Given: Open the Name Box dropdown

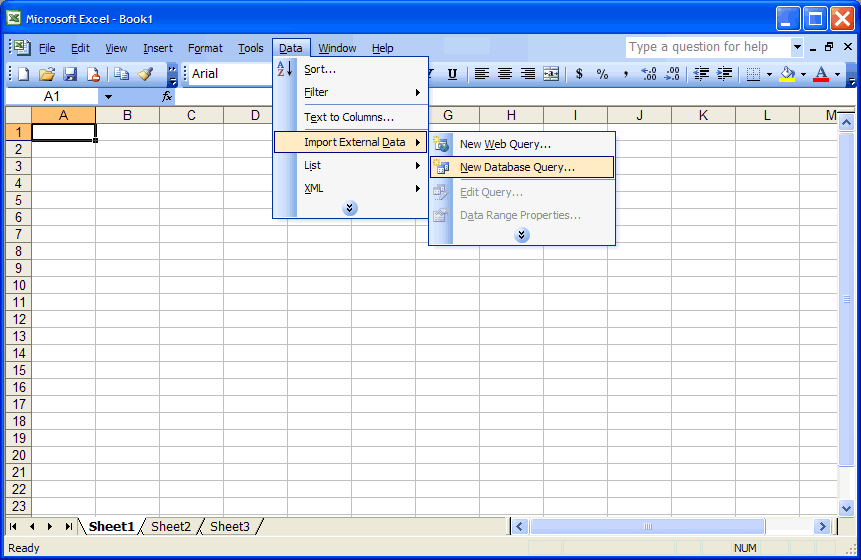Looking at the screenshot, I should (108, 97).
